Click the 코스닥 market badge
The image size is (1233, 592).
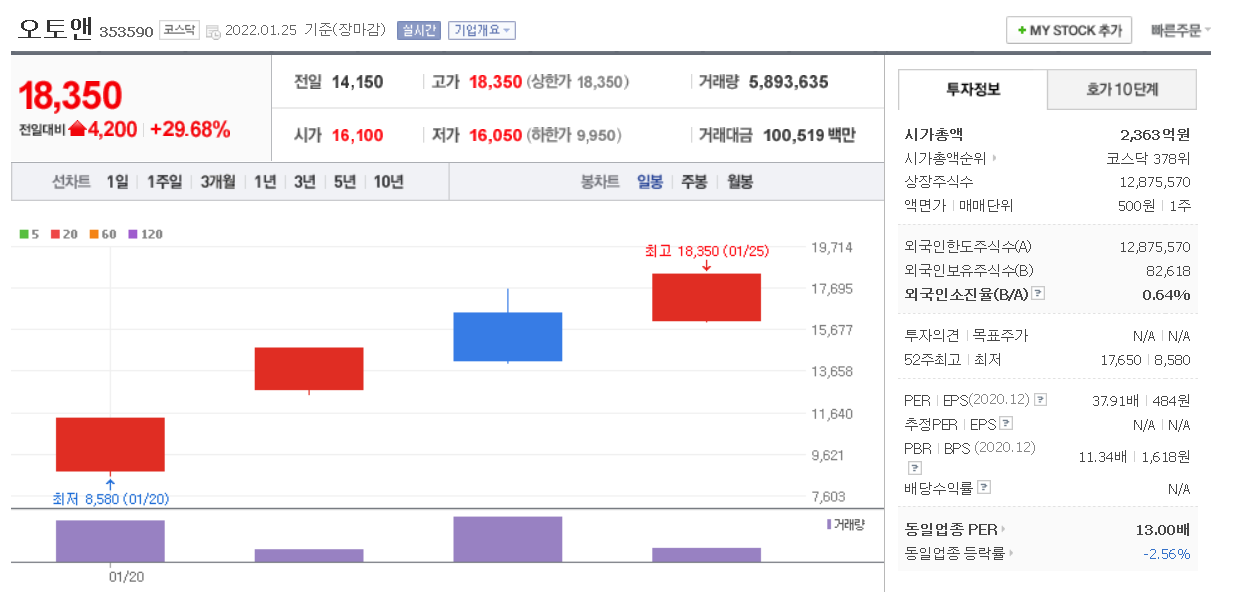point(178,30)
